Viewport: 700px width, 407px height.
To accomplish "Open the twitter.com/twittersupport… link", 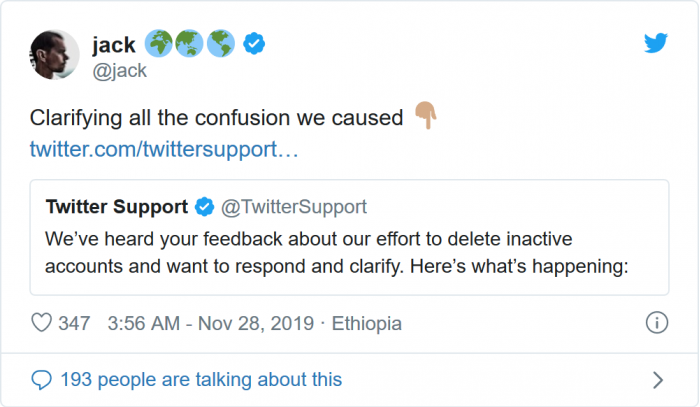I will (164, 150).
